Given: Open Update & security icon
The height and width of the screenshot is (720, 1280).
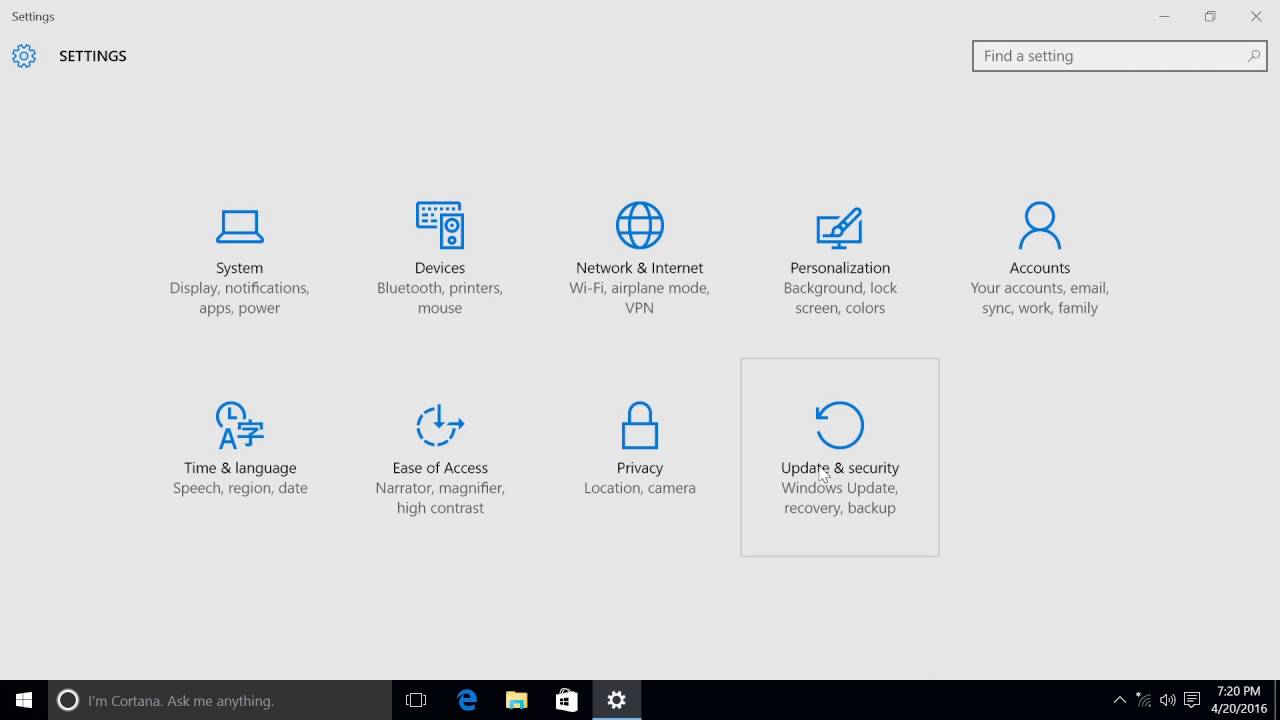Looking at the screenshot, I should [840, 425].
